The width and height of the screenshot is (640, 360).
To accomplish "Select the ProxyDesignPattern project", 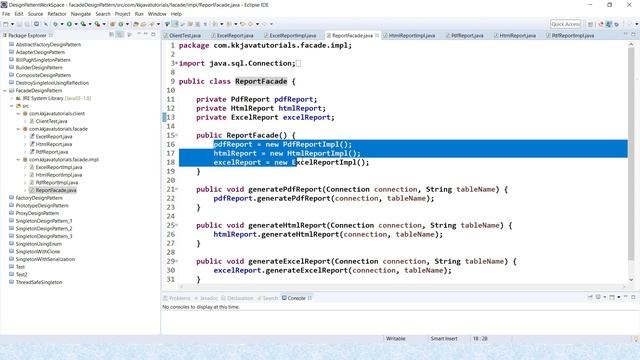I will 37,213.
